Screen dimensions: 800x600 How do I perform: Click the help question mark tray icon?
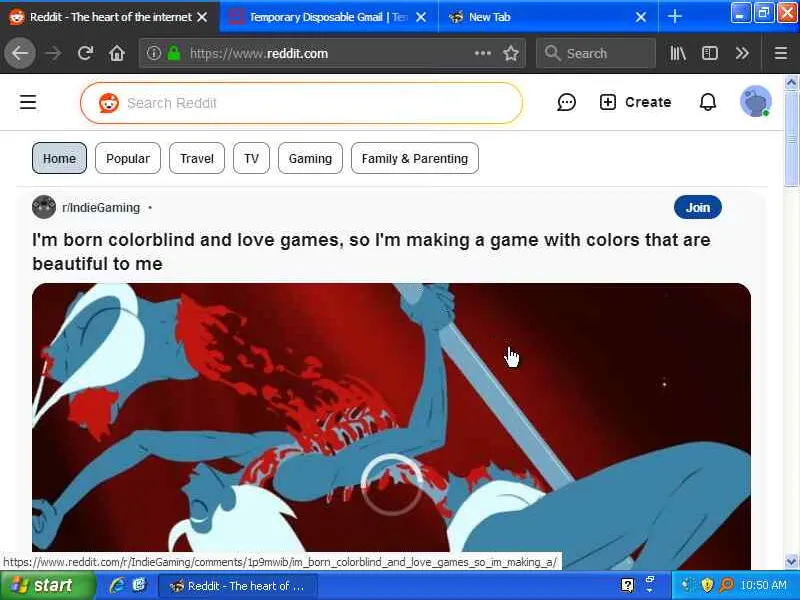click(627, 585)
